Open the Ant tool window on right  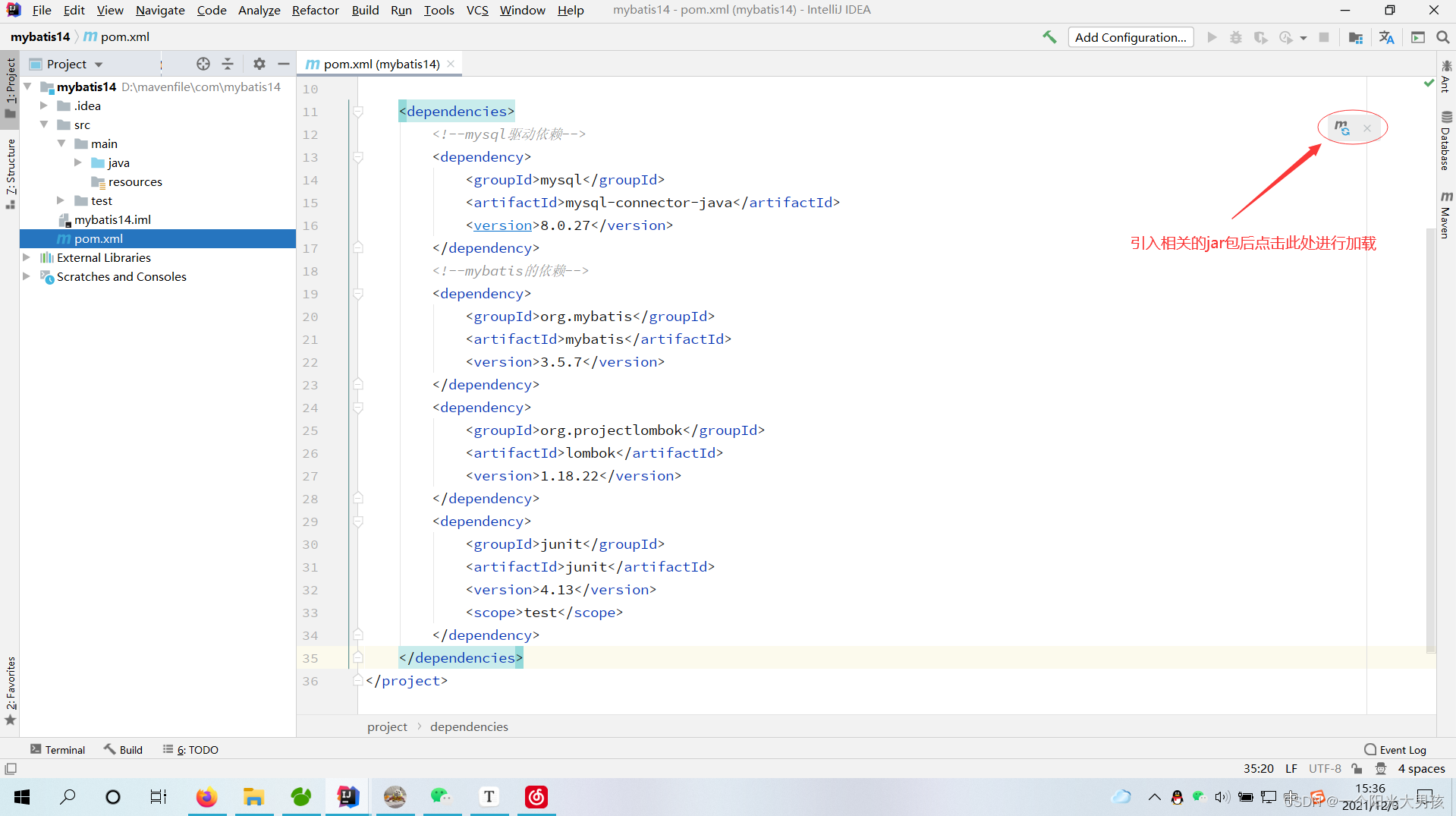pos(1445,77)
